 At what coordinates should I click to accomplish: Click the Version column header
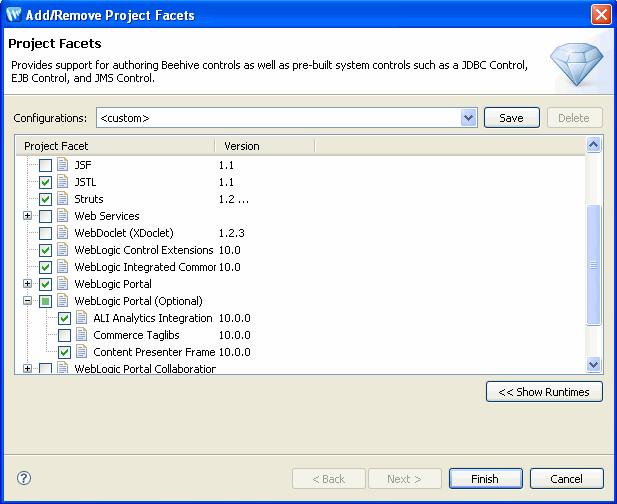[265, 146]
